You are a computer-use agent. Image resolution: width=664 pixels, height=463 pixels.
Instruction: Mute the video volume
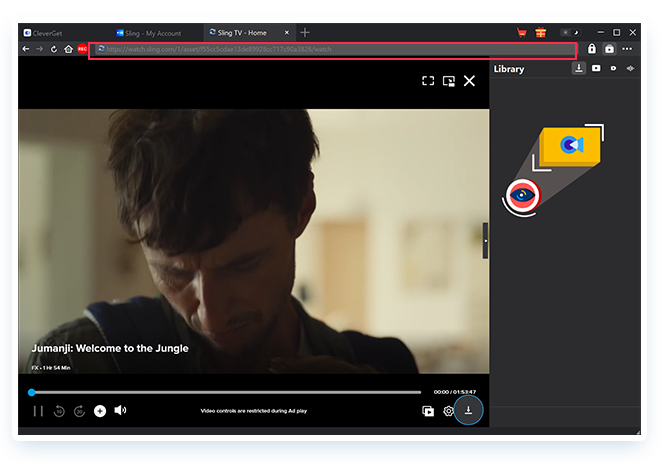(x=120, y=410)
